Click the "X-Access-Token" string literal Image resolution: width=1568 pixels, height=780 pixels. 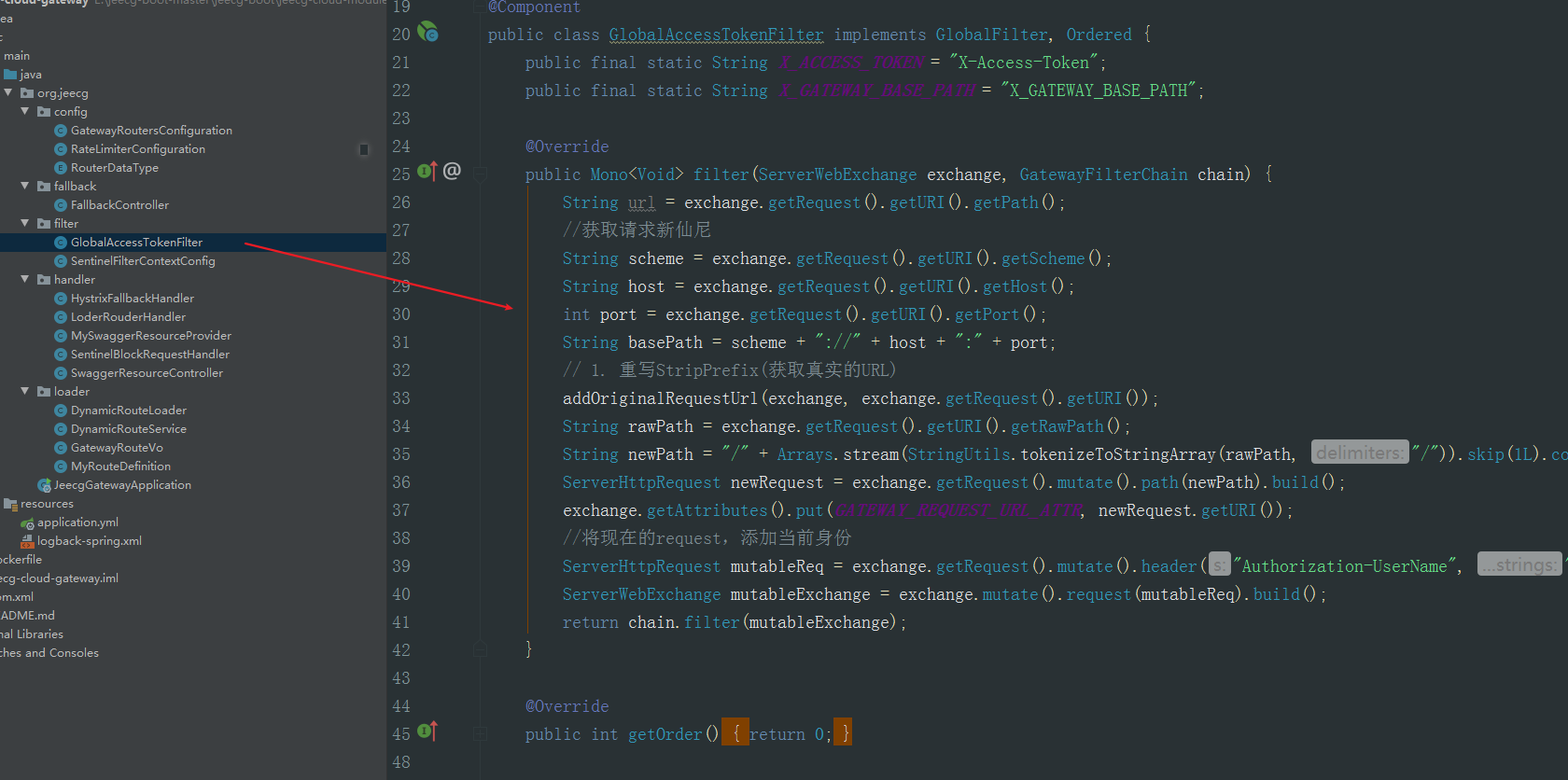click(x=1023, y=63)
